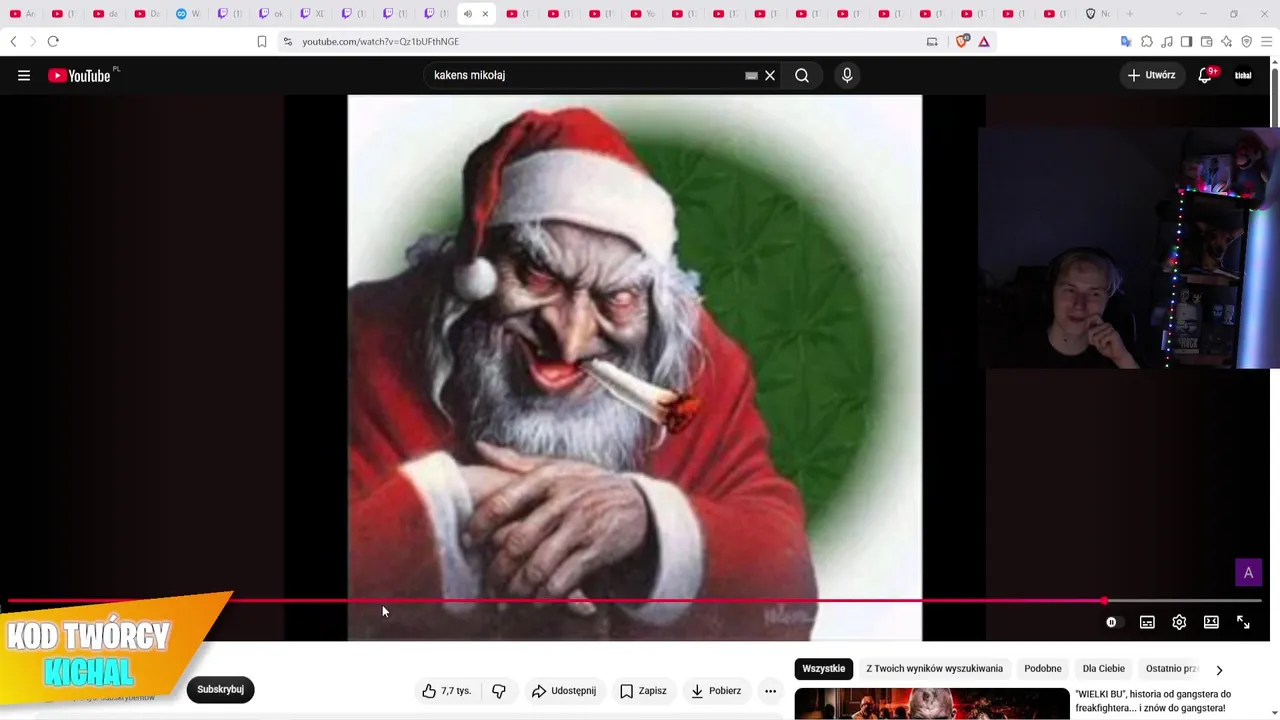Download video with Pobierz button
Viewport: 1280px width, 720px height.
click(716, 691)
